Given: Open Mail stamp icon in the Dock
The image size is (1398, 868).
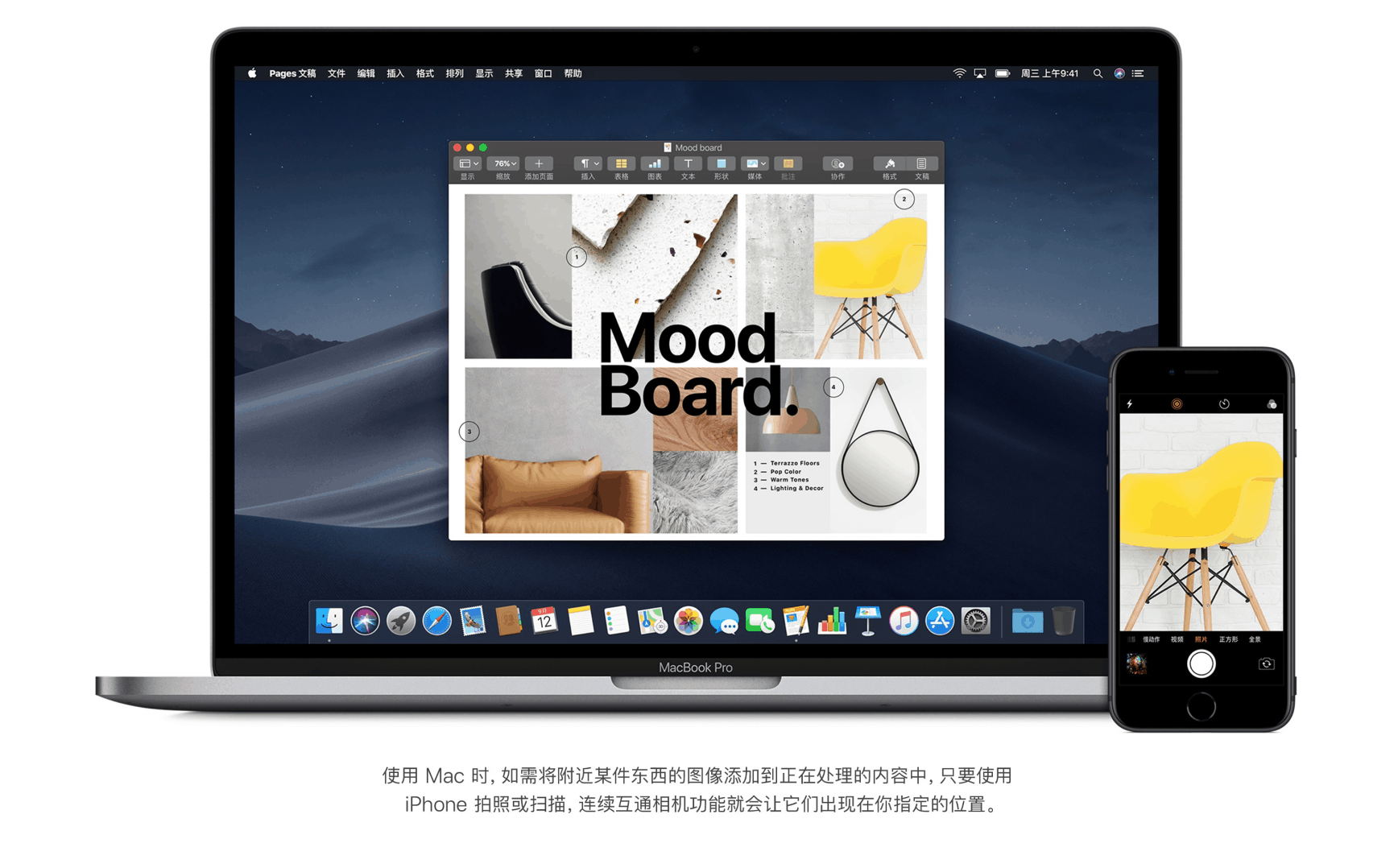Looking at the screenshot, I should pos(473,621).
